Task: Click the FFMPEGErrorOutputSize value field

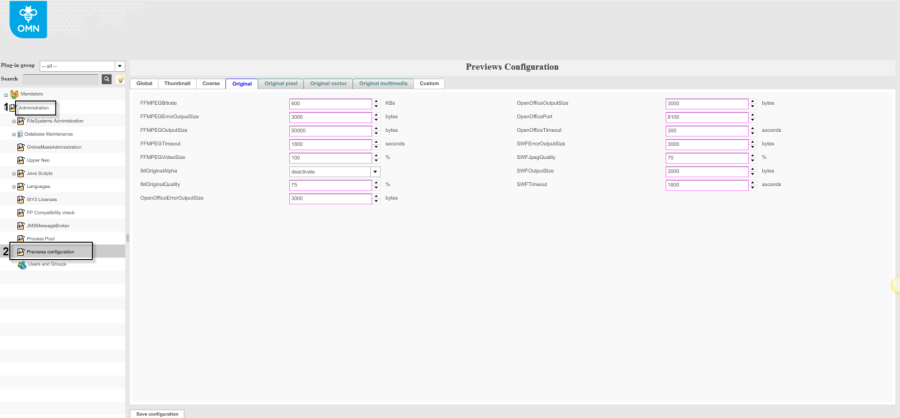Action: [x=331, y=117]
